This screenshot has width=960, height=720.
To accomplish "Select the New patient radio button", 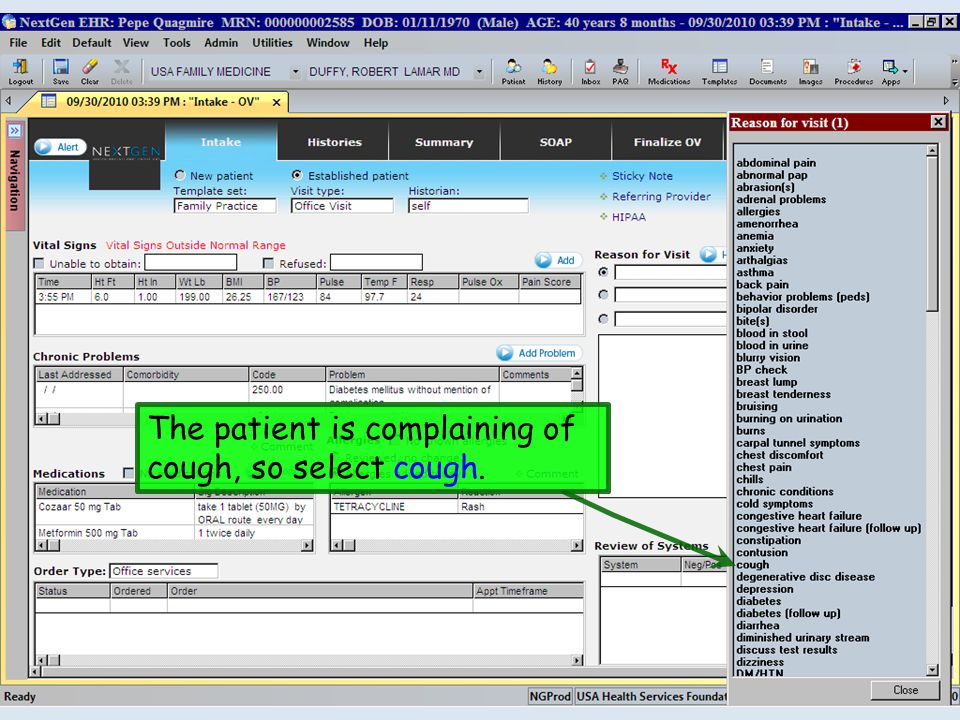I will [x=180, y=175].
